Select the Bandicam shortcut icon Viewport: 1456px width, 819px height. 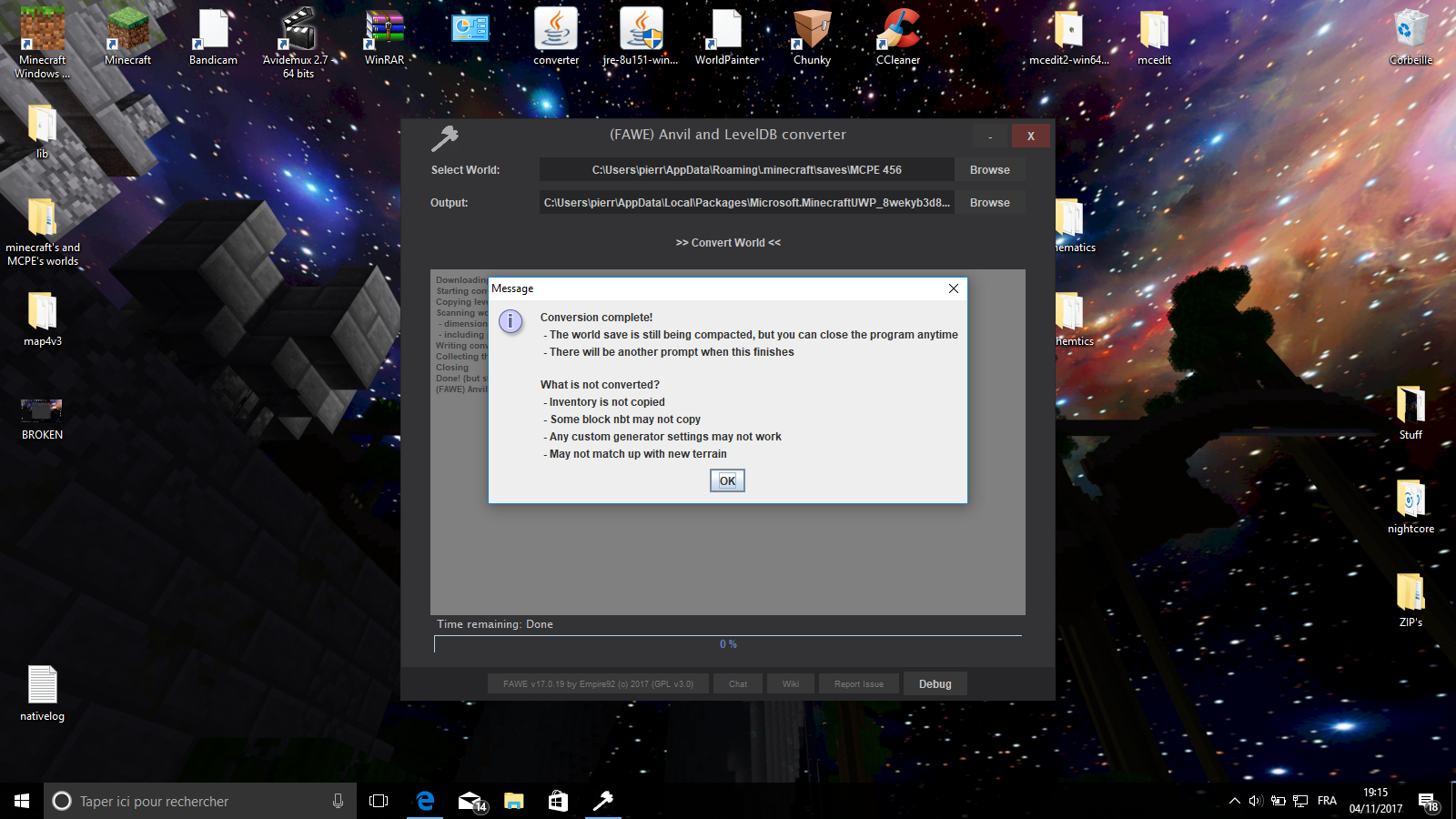click(213, 37)
